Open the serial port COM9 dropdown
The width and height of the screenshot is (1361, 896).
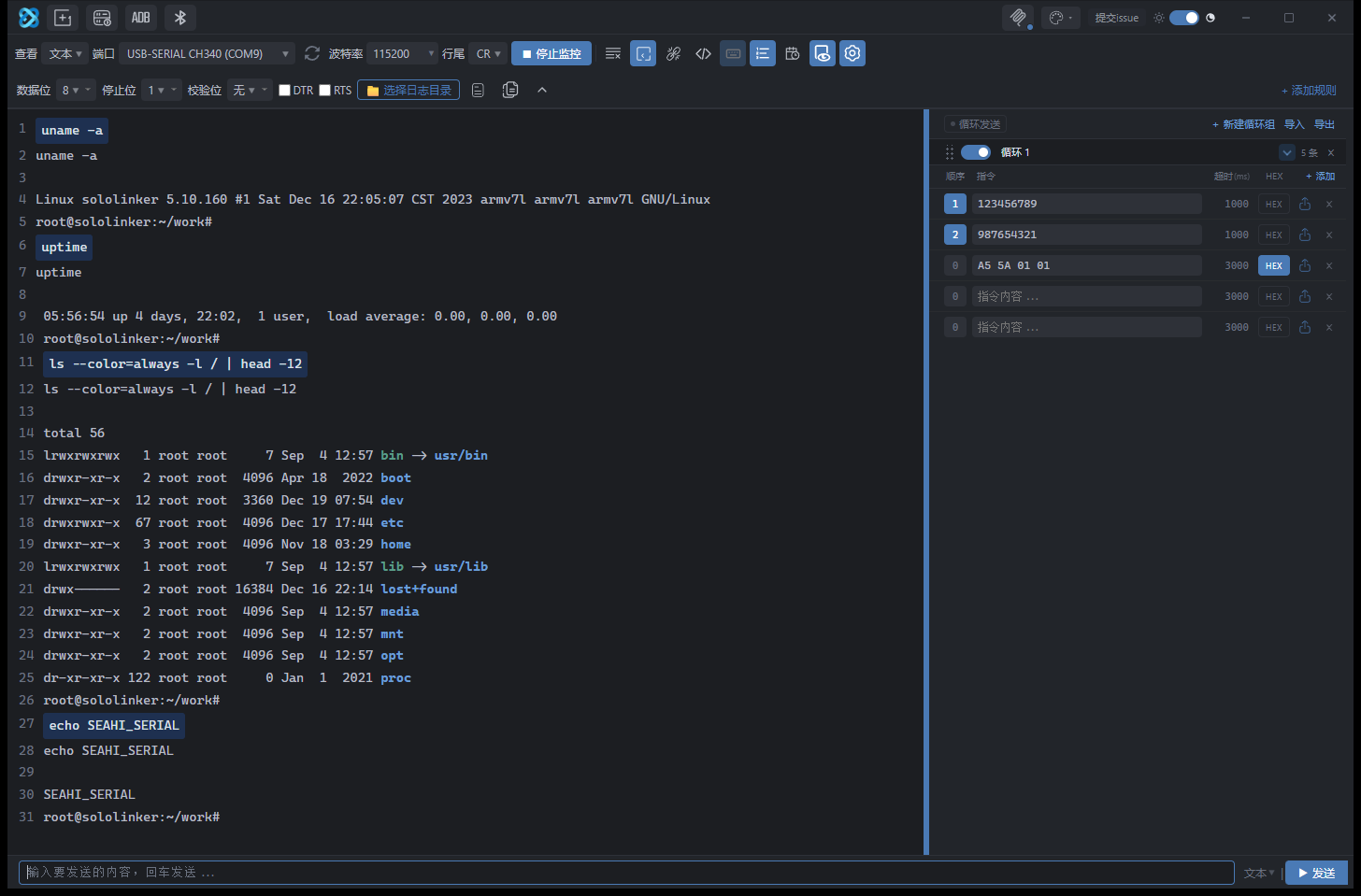click(x=208, y=53)
